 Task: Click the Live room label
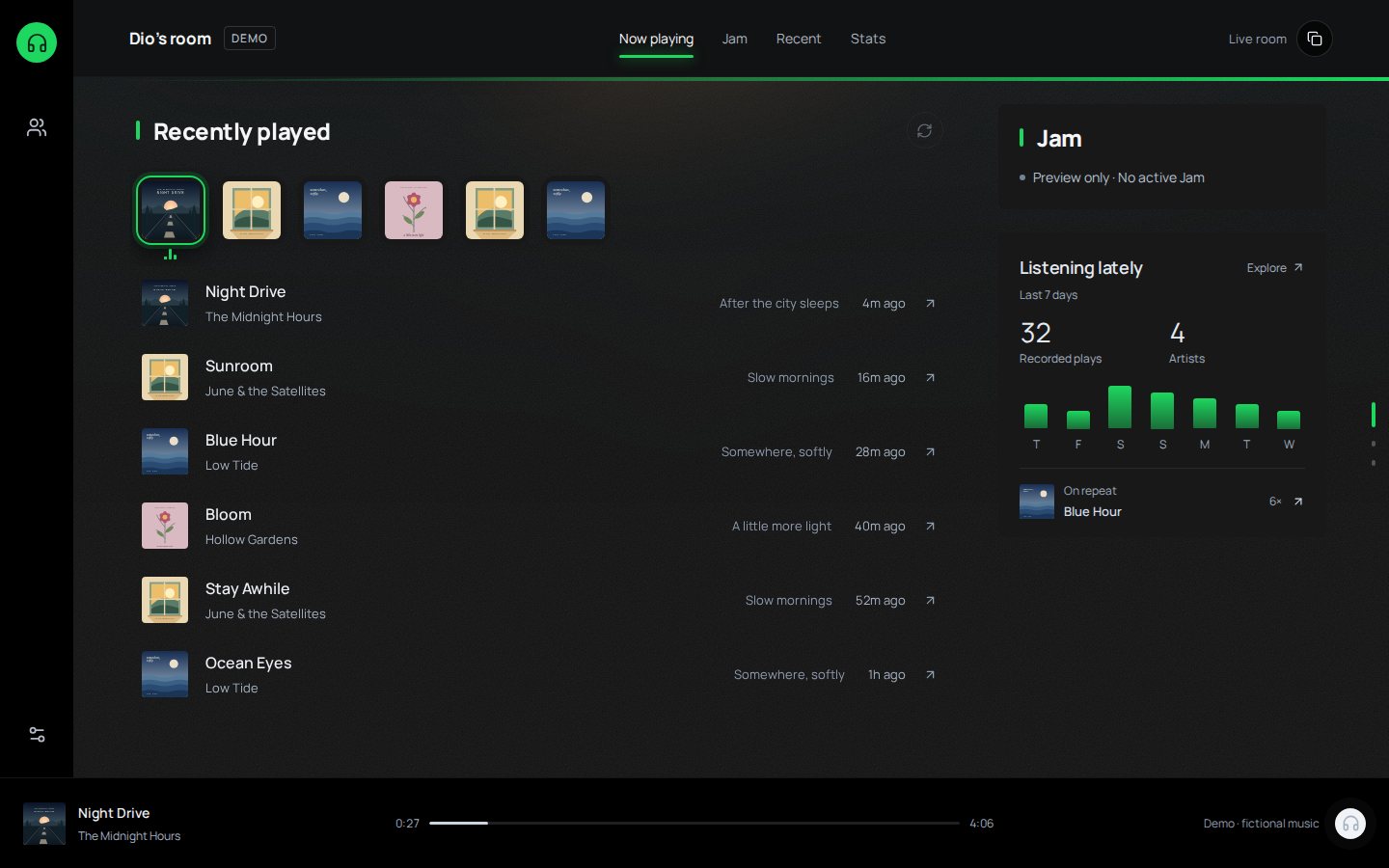pyautogui.click(x=1258, y=40)
